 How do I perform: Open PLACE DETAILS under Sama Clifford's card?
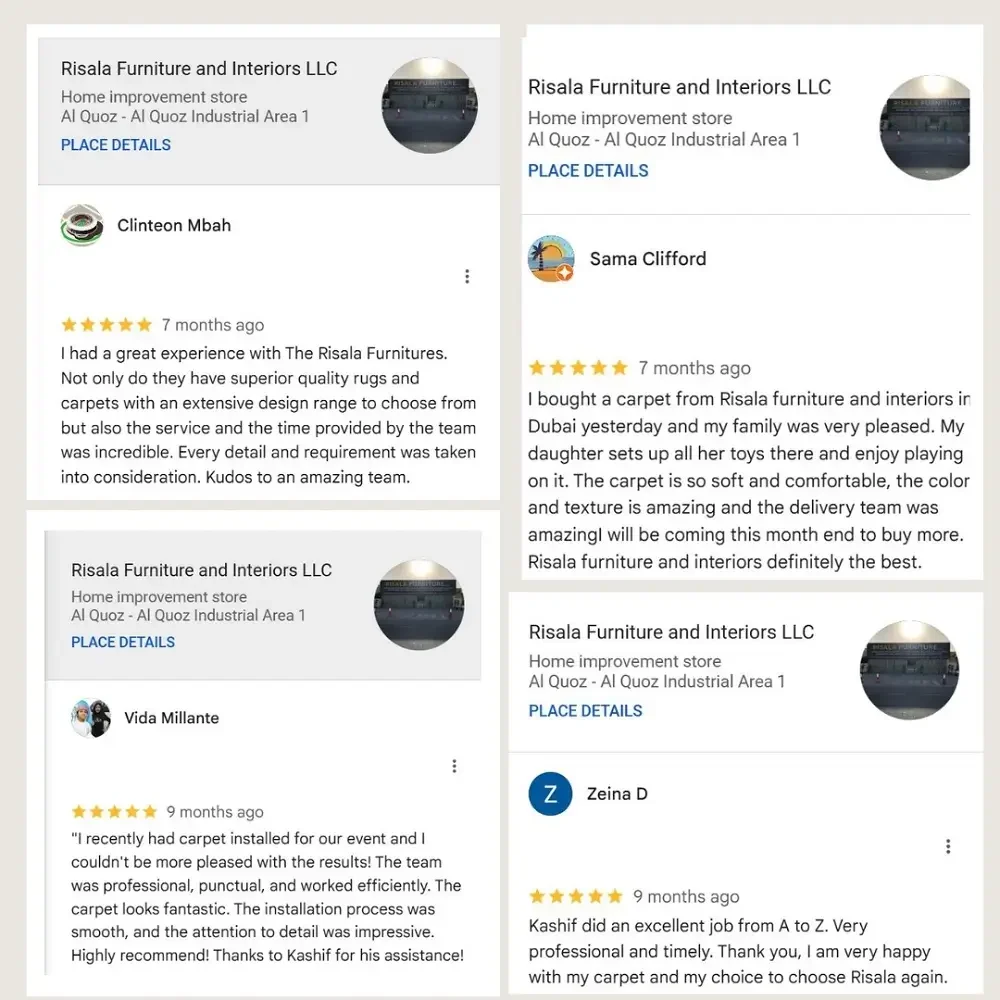[587, 170]
